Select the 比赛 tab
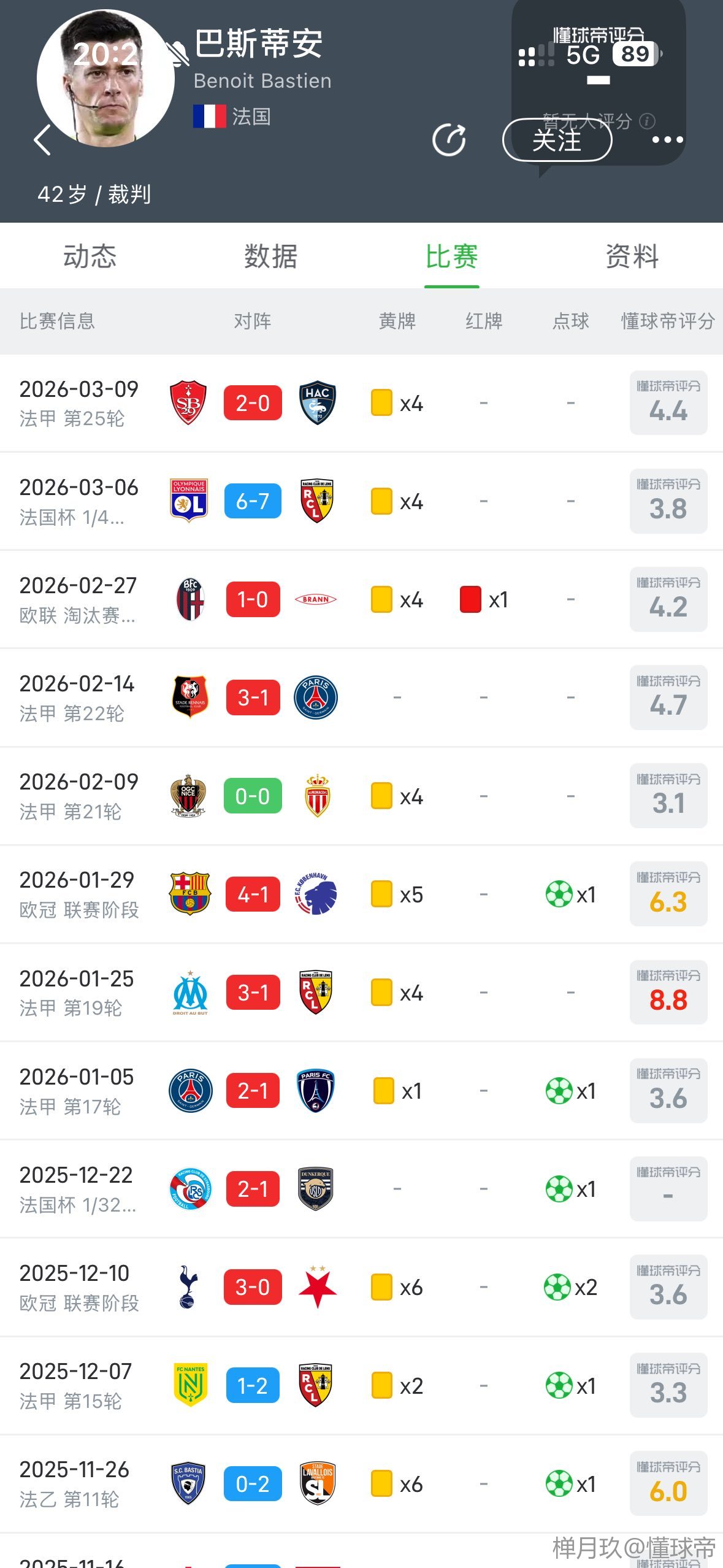723x1568 pixels. [452, 256]
